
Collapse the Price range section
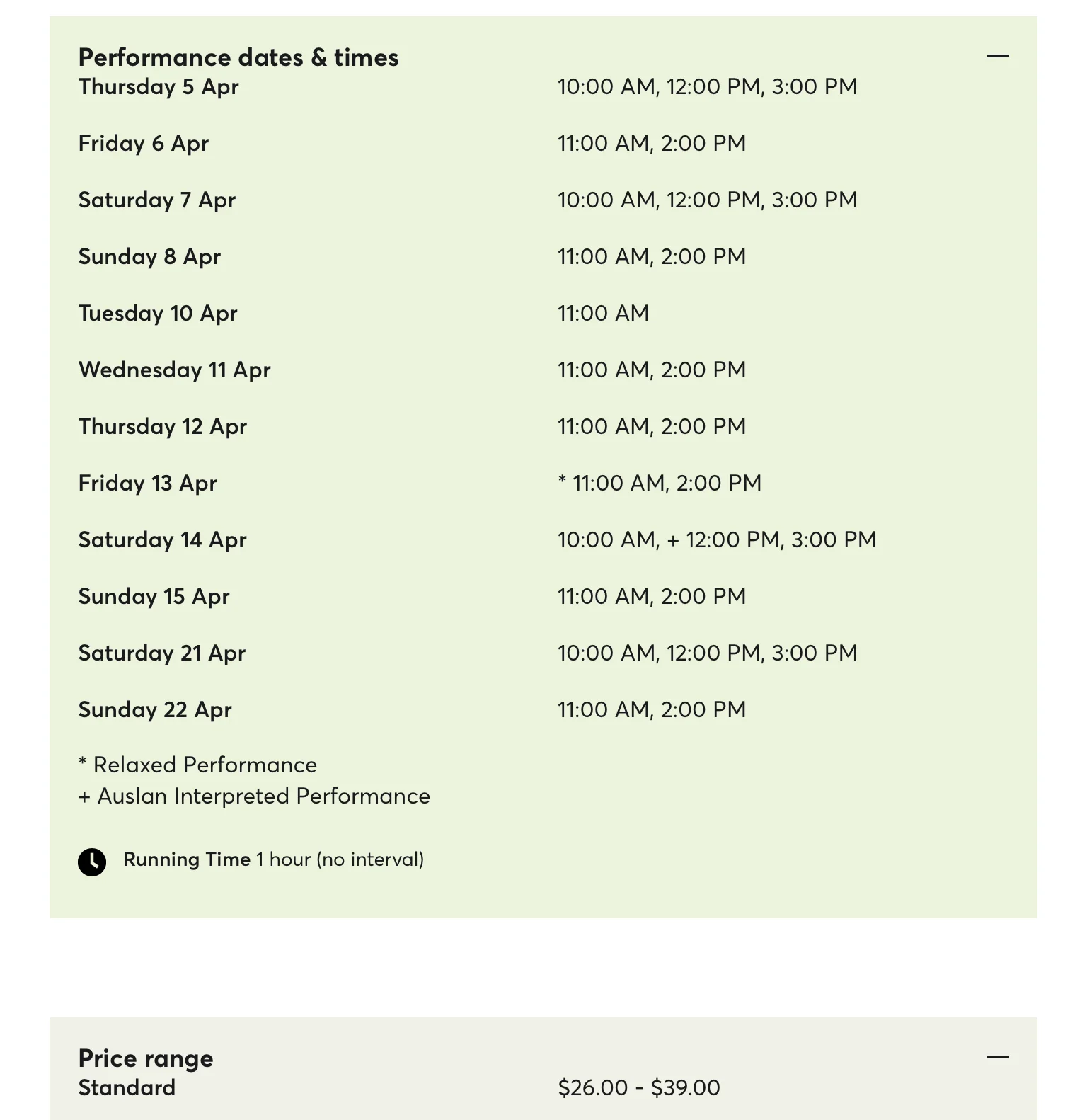997,1057
